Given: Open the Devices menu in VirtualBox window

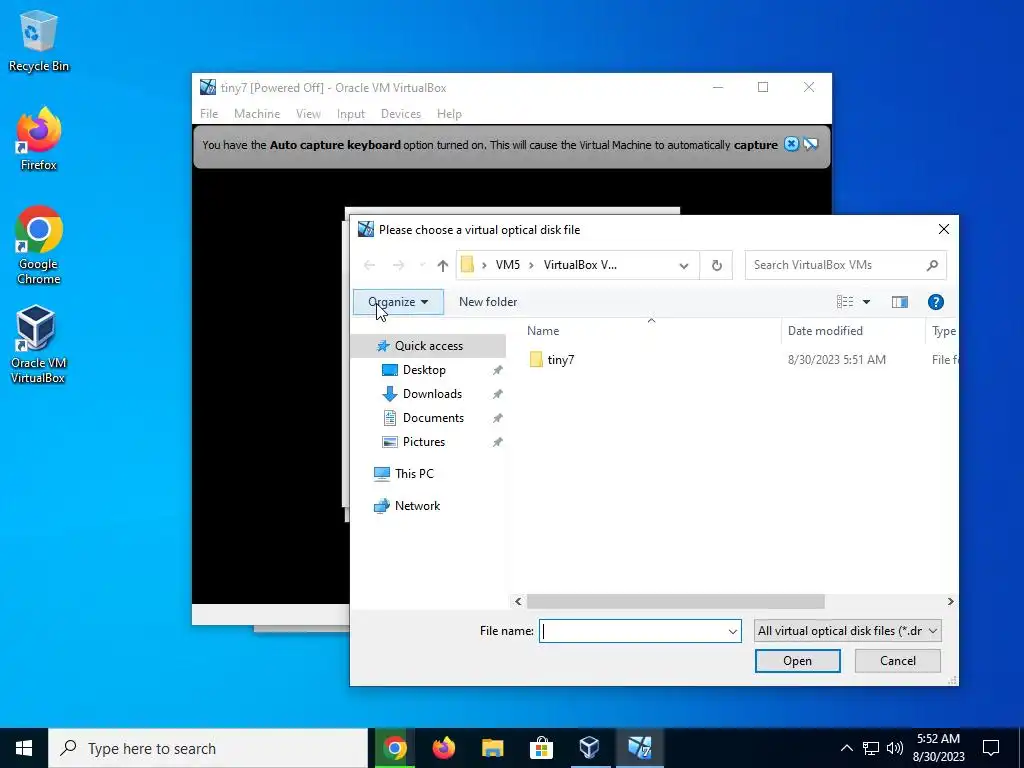Looking at the screenshot, I should click(401, 114).
